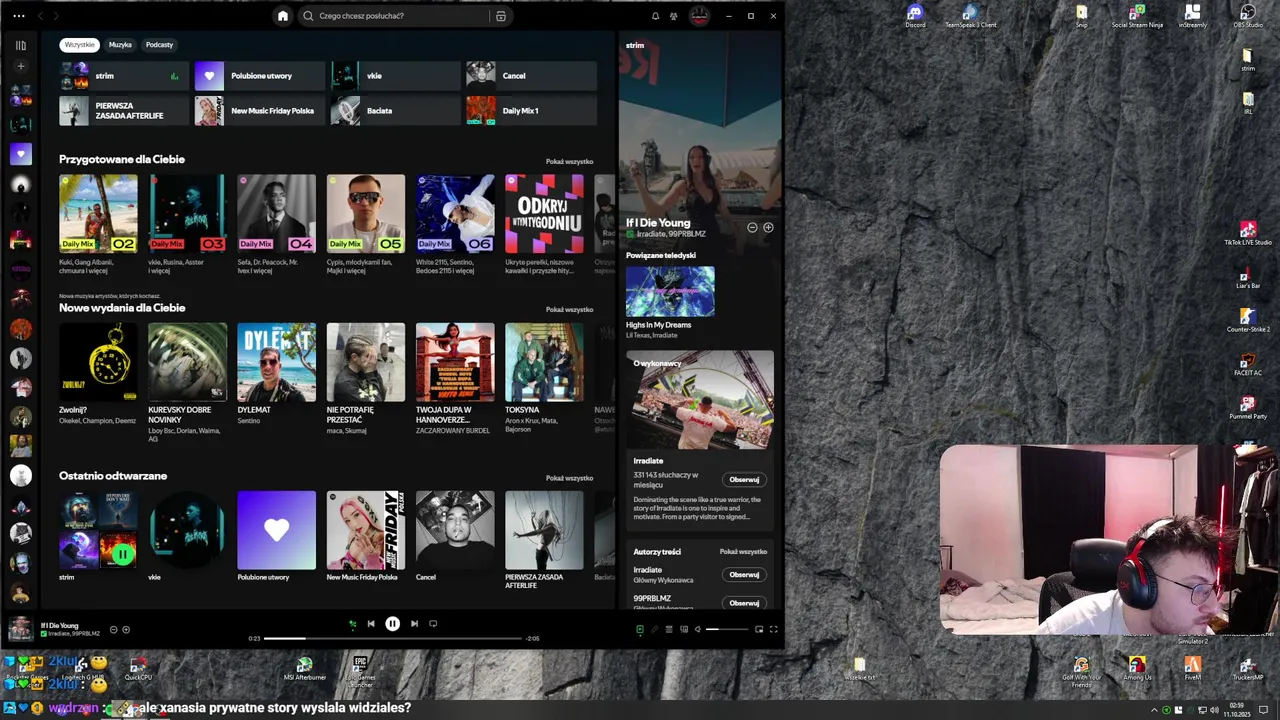Toggle lyrics microphone icon
Image resolution: width=1280 pixels, height=720 pixels.
pos(655,629)
